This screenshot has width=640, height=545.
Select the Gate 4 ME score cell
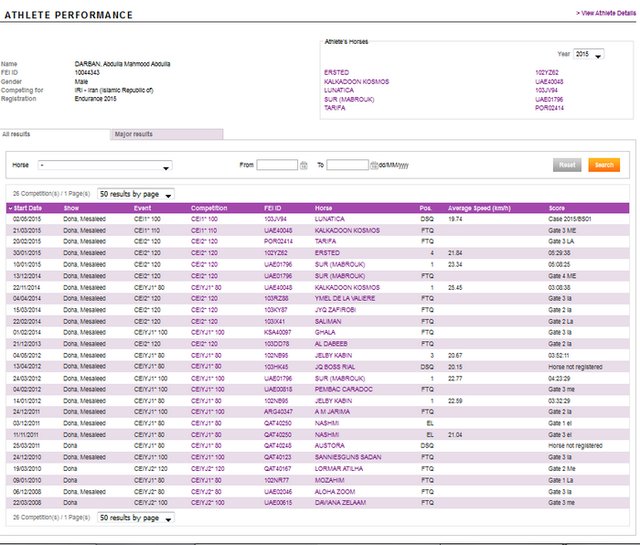[x=562, y=276]
